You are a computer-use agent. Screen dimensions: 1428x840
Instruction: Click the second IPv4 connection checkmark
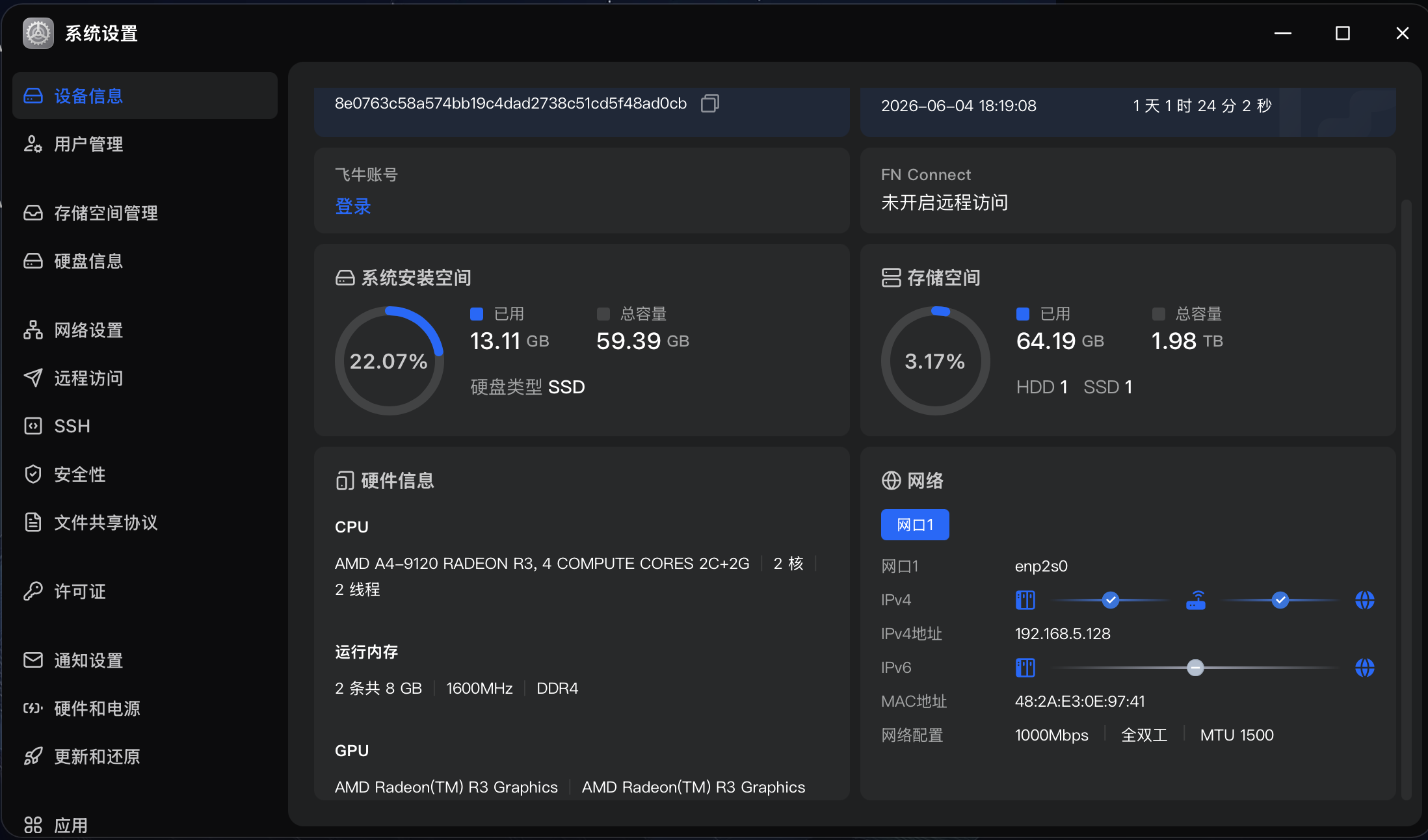tap(1280, 600)
